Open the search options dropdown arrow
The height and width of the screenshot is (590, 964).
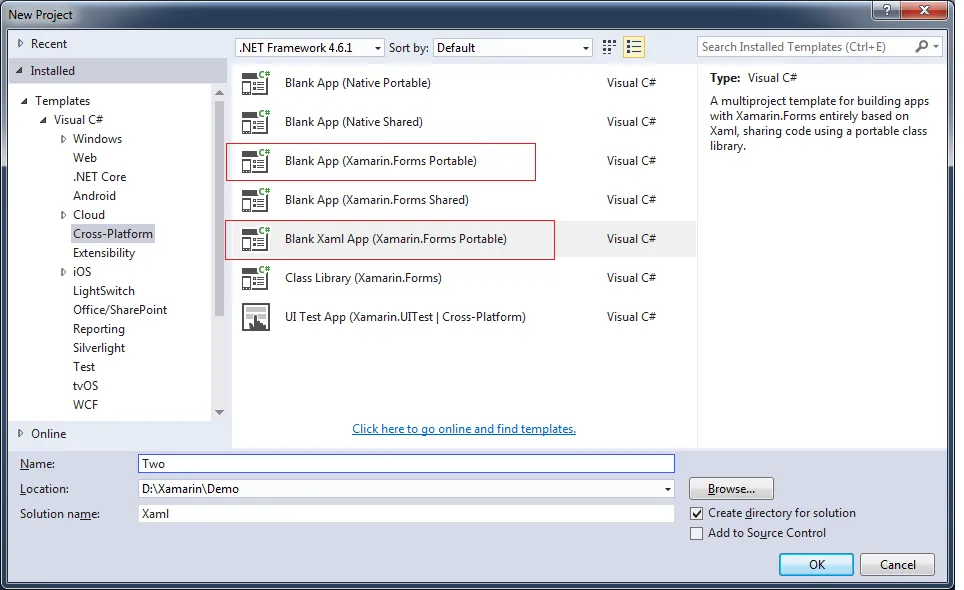936,47
